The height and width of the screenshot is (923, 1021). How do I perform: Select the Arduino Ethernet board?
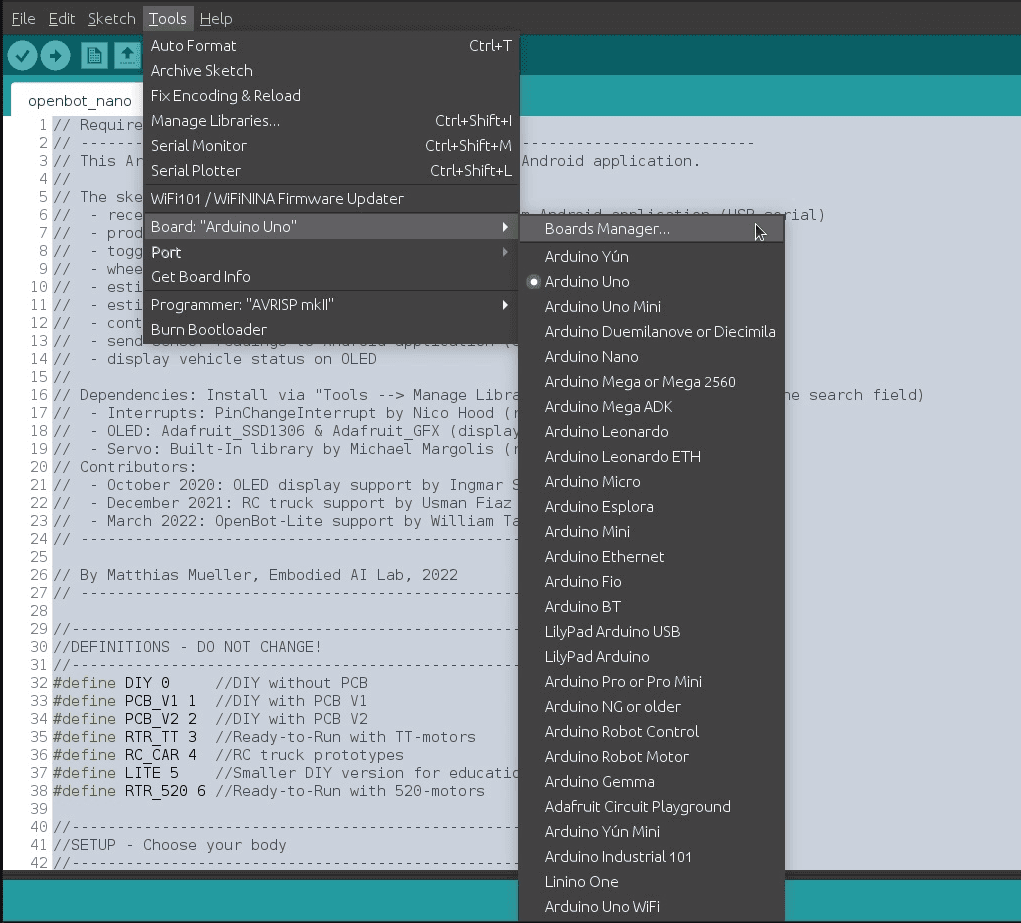coord(652,557)
